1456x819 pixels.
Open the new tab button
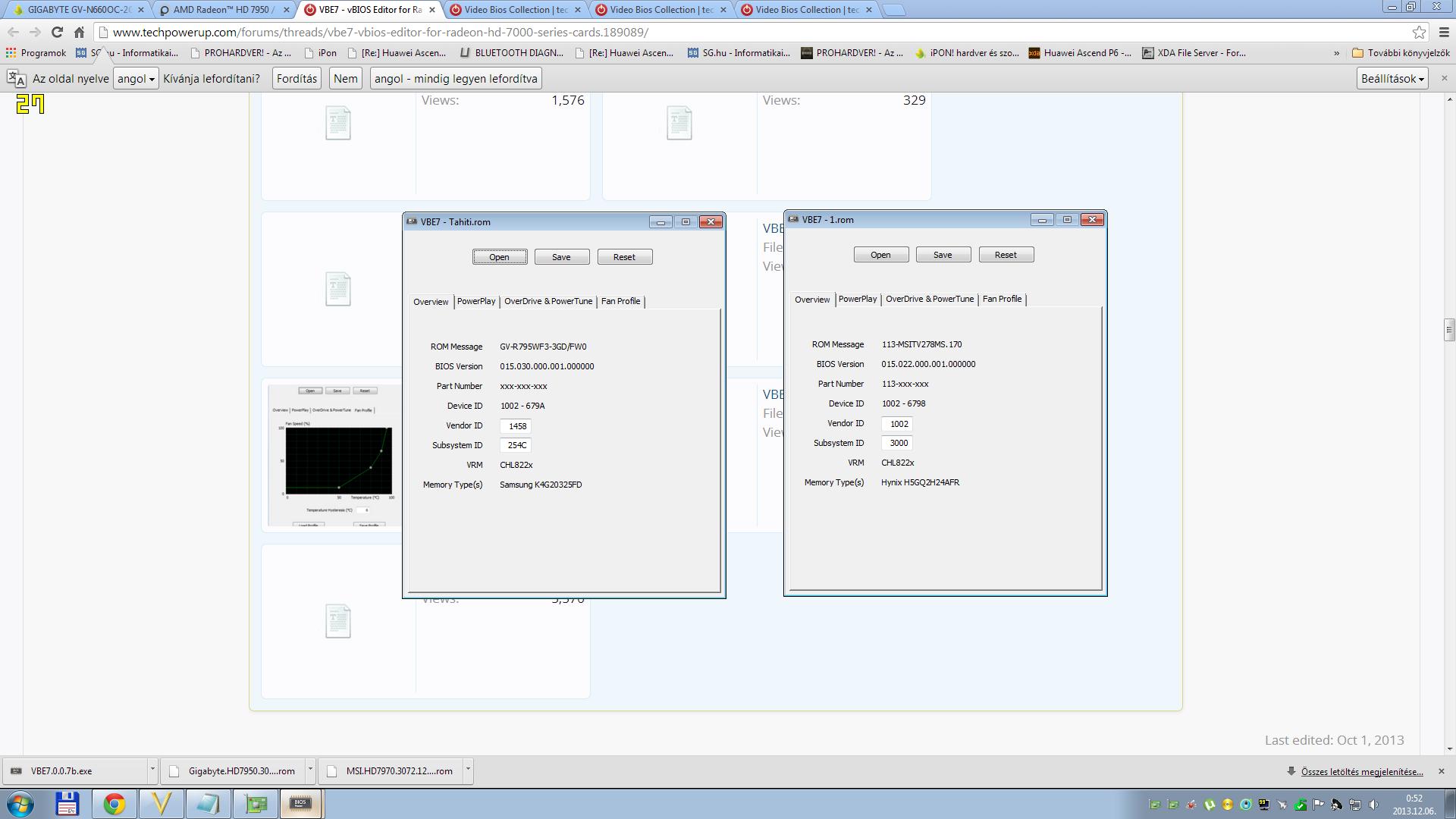895,10
